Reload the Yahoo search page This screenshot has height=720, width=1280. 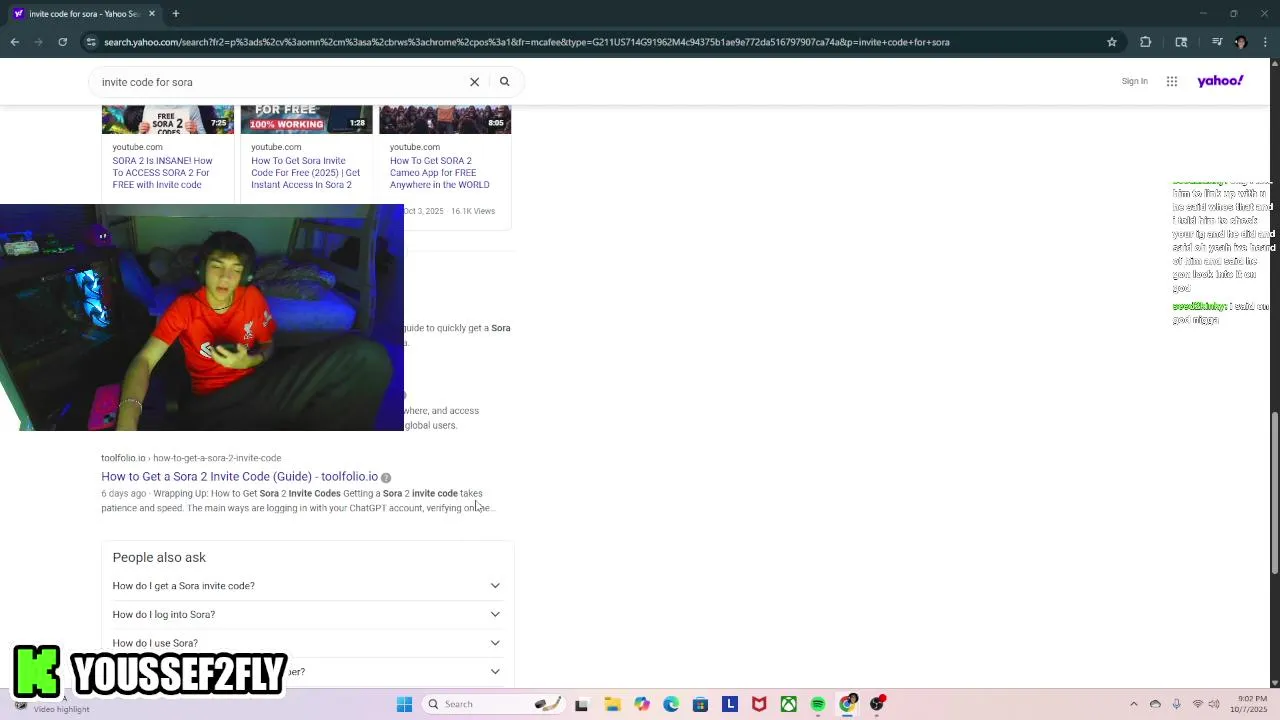[63, 42]
